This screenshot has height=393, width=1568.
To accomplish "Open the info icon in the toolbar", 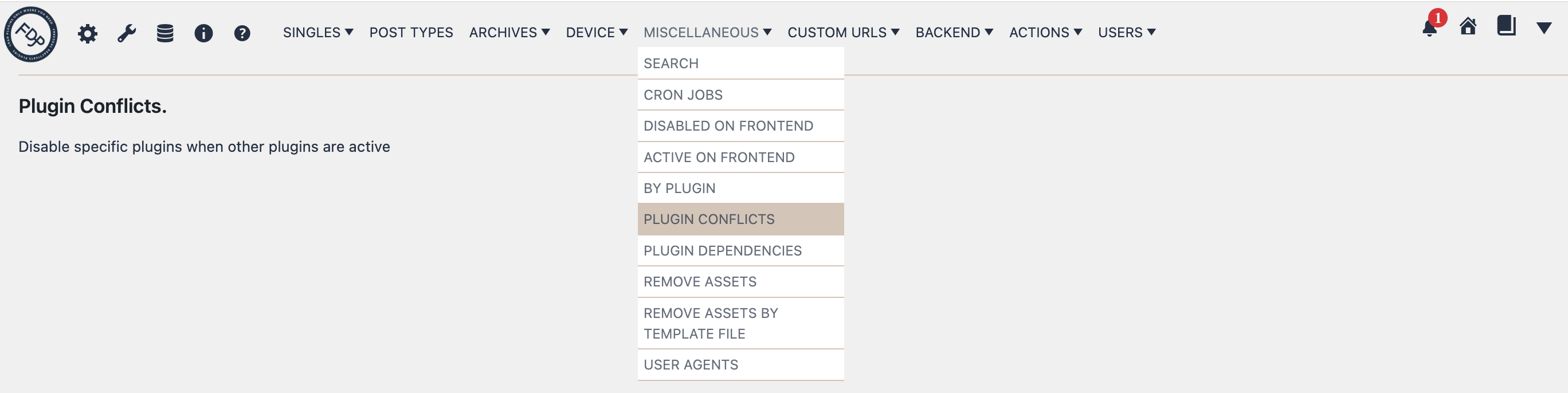I will 203,33.
